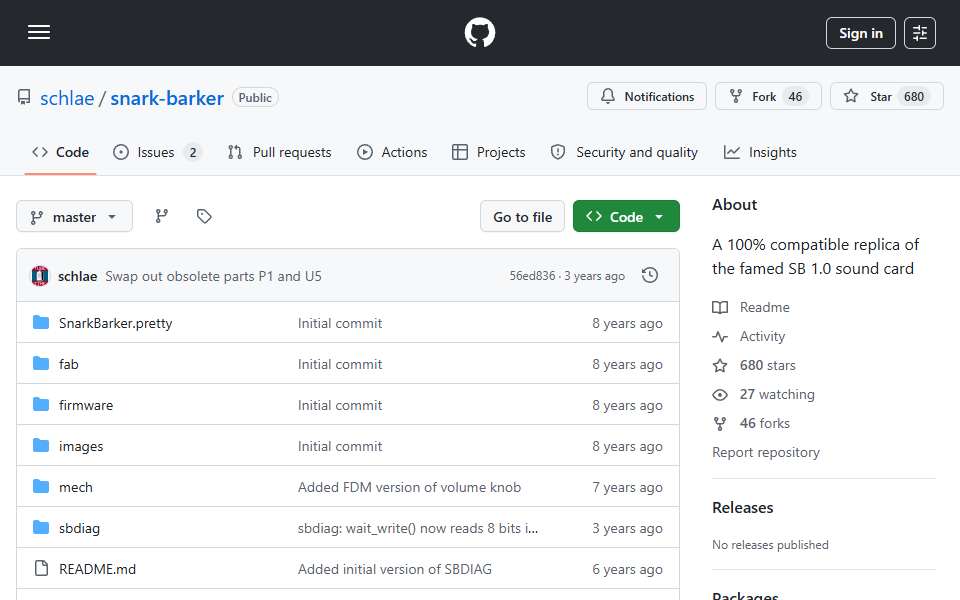Screen dimensions: 960x600
Task: Open the Releases heading link
Action: [742, 508]
